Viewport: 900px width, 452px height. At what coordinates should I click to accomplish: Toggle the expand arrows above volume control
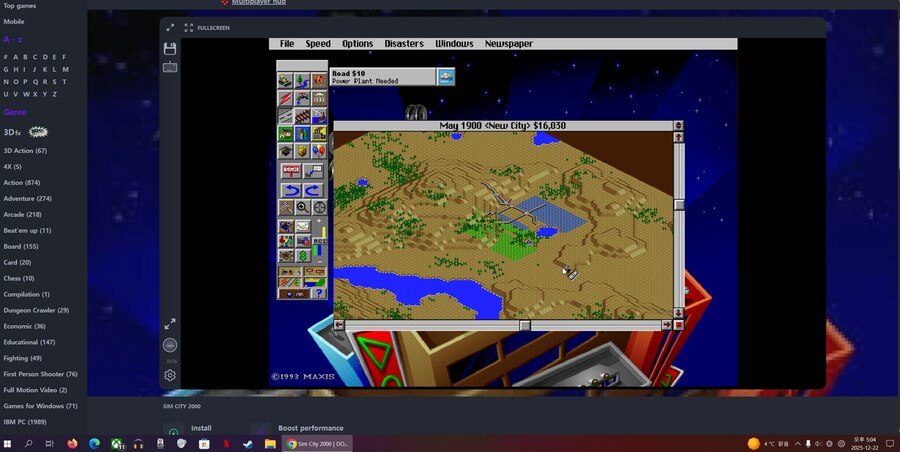(170, 324)
